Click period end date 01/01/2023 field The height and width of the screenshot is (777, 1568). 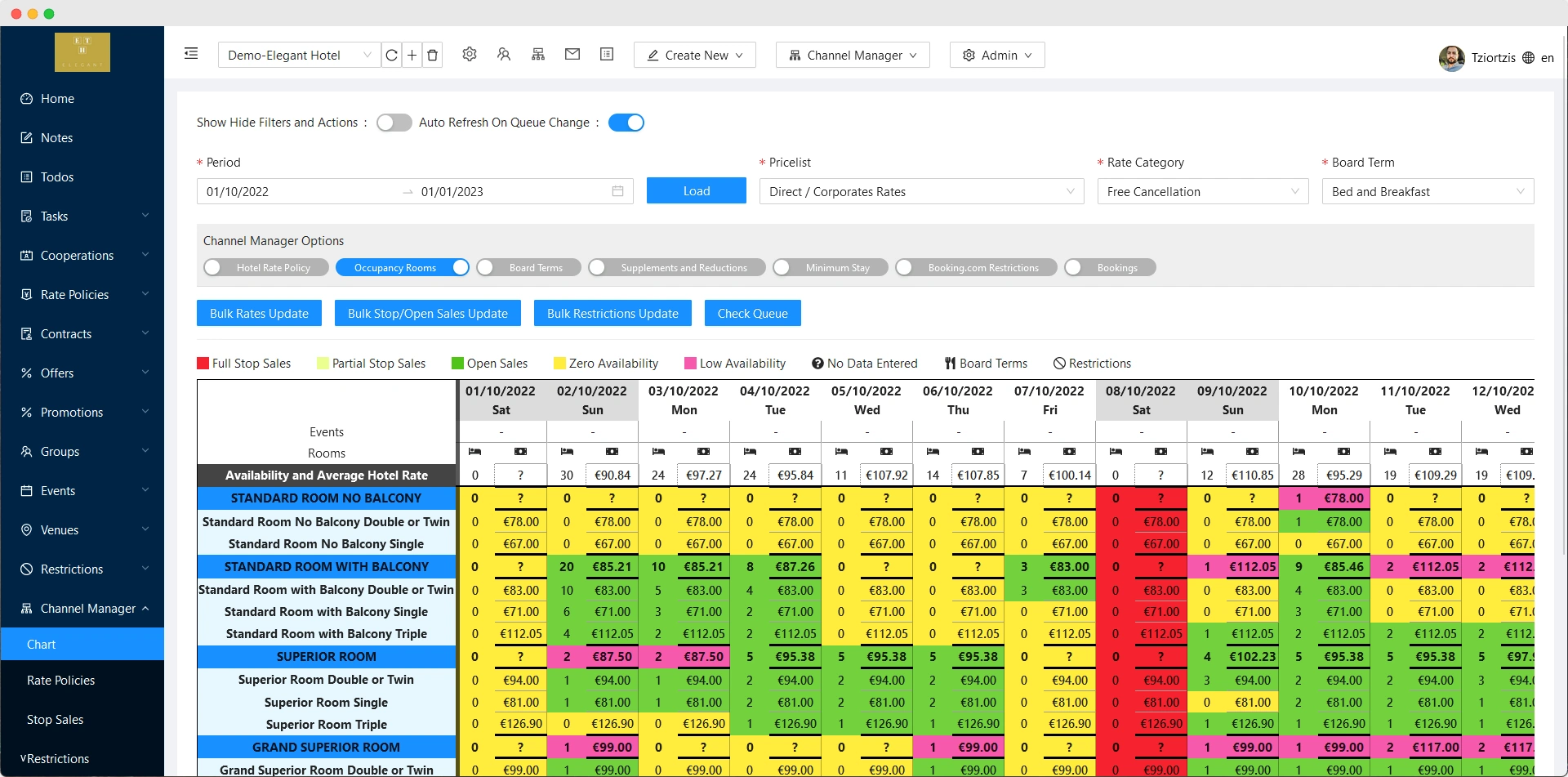pos(513,191)
